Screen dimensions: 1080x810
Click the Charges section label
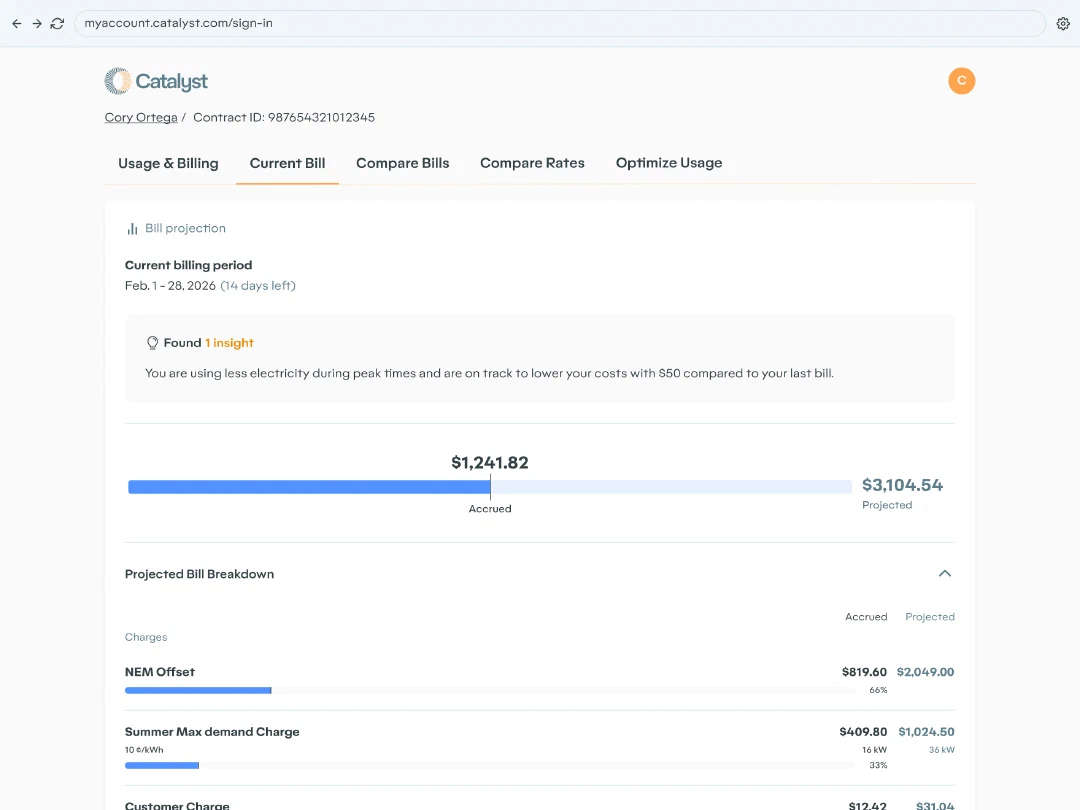146,637
